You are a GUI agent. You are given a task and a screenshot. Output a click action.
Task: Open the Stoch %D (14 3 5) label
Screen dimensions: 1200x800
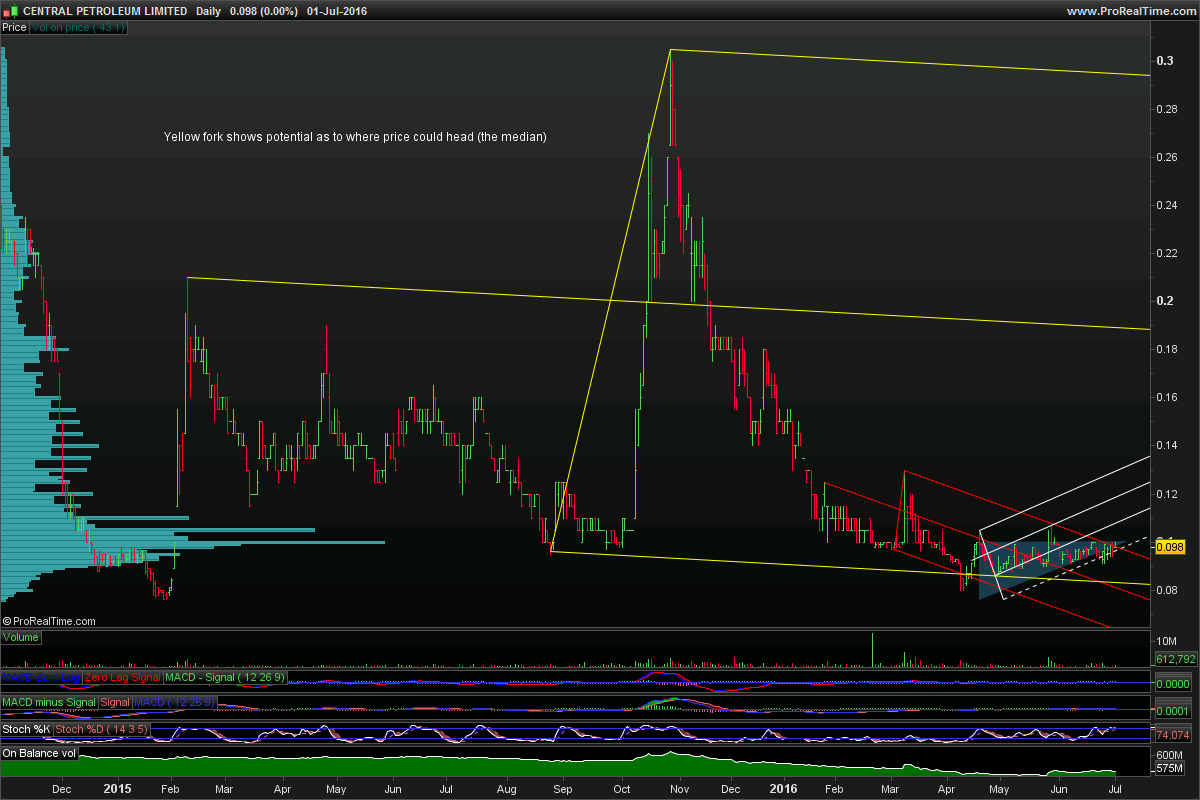tap(102, 729)
